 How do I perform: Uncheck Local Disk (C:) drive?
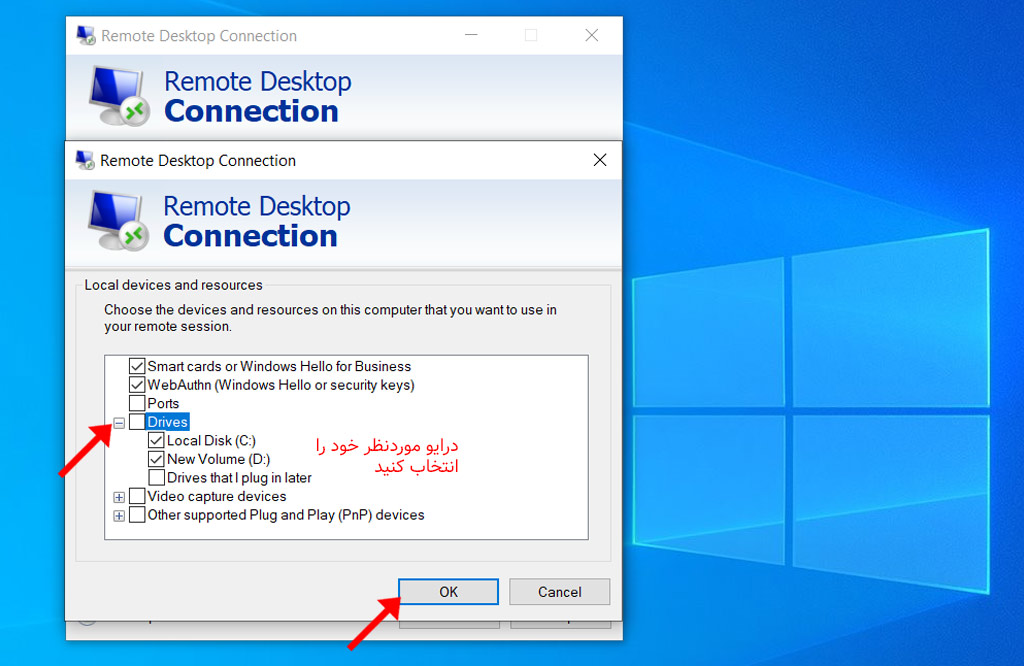pos(156,441)
